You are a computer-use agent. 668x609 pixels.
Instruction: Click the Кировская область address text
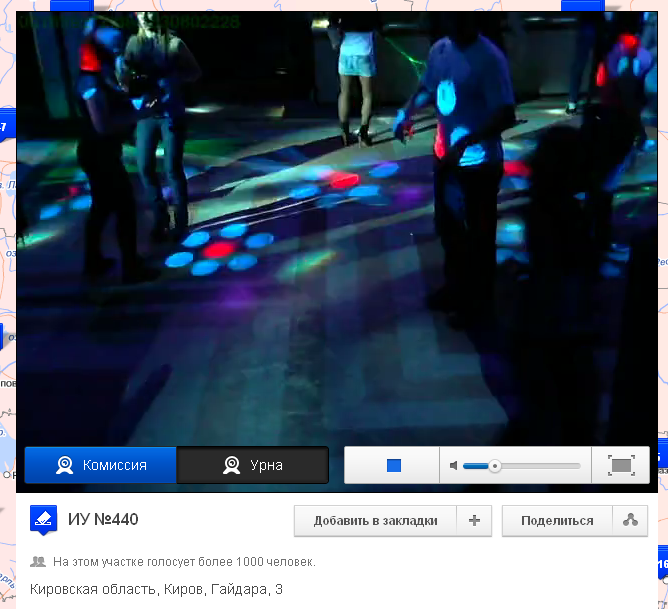(x=156, y=589)
